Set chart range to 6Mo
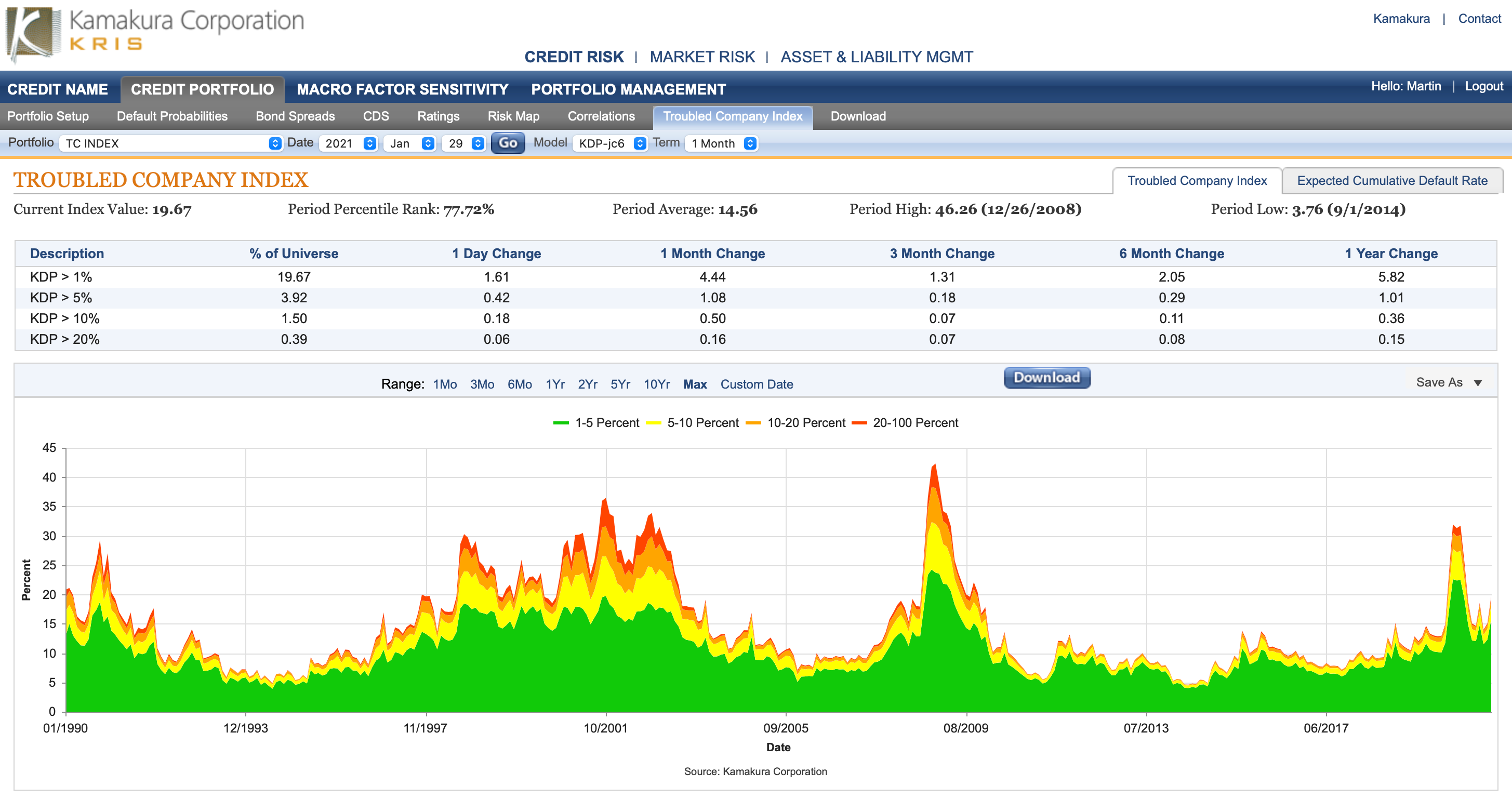 [520, 384]
